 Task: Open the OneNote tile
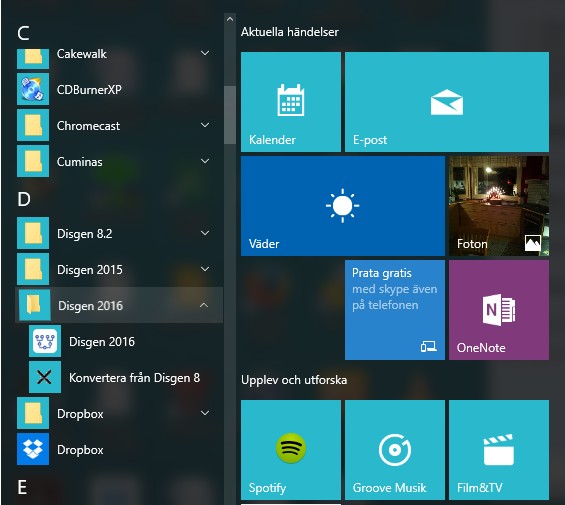pyautogui.click(x=499, y=310)
